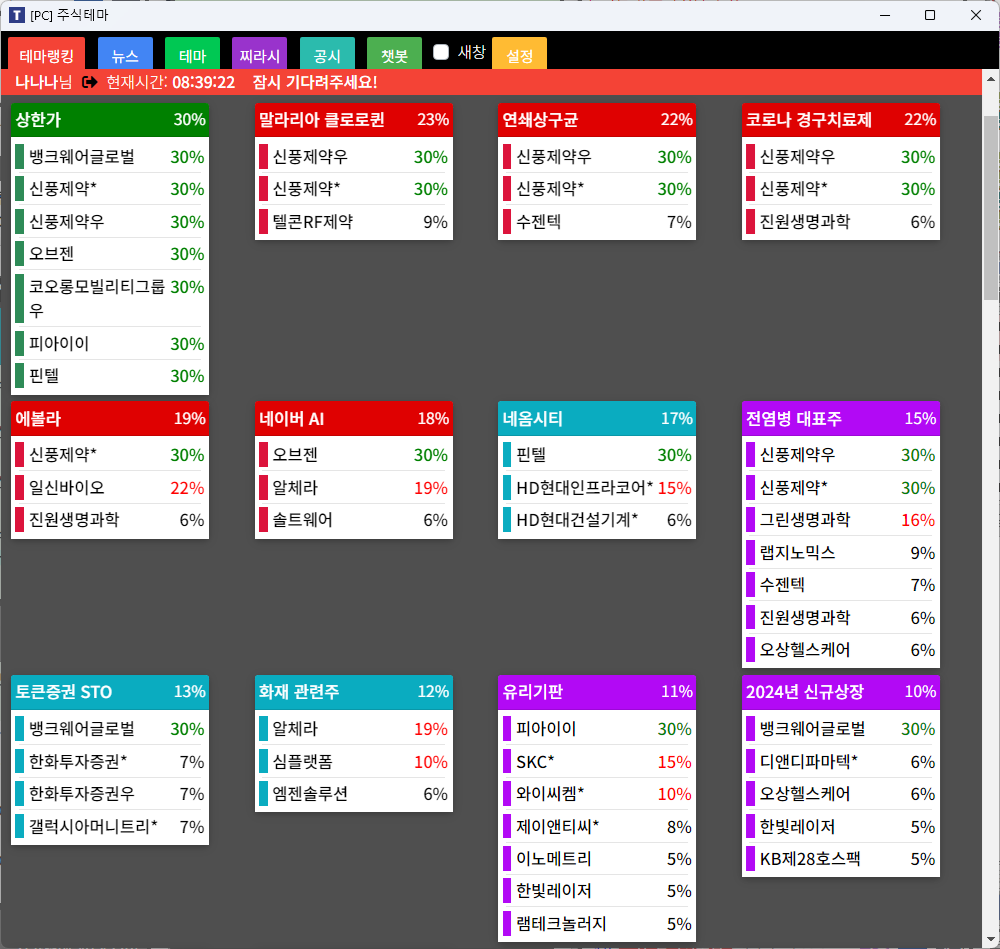Select HD현대인프라코어* in 네옴시티 card
This screenshot has width=1000, height=949.
click(597, 488)
